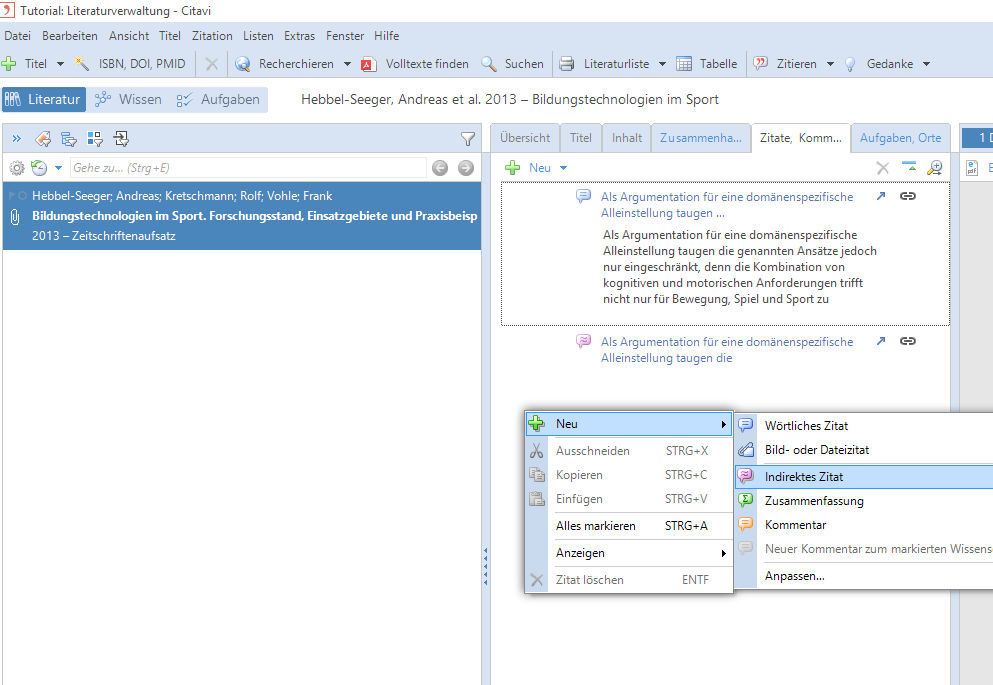Click the clock history icon
The width and height of the screenshot is (993, 685).
coord(39,168)
